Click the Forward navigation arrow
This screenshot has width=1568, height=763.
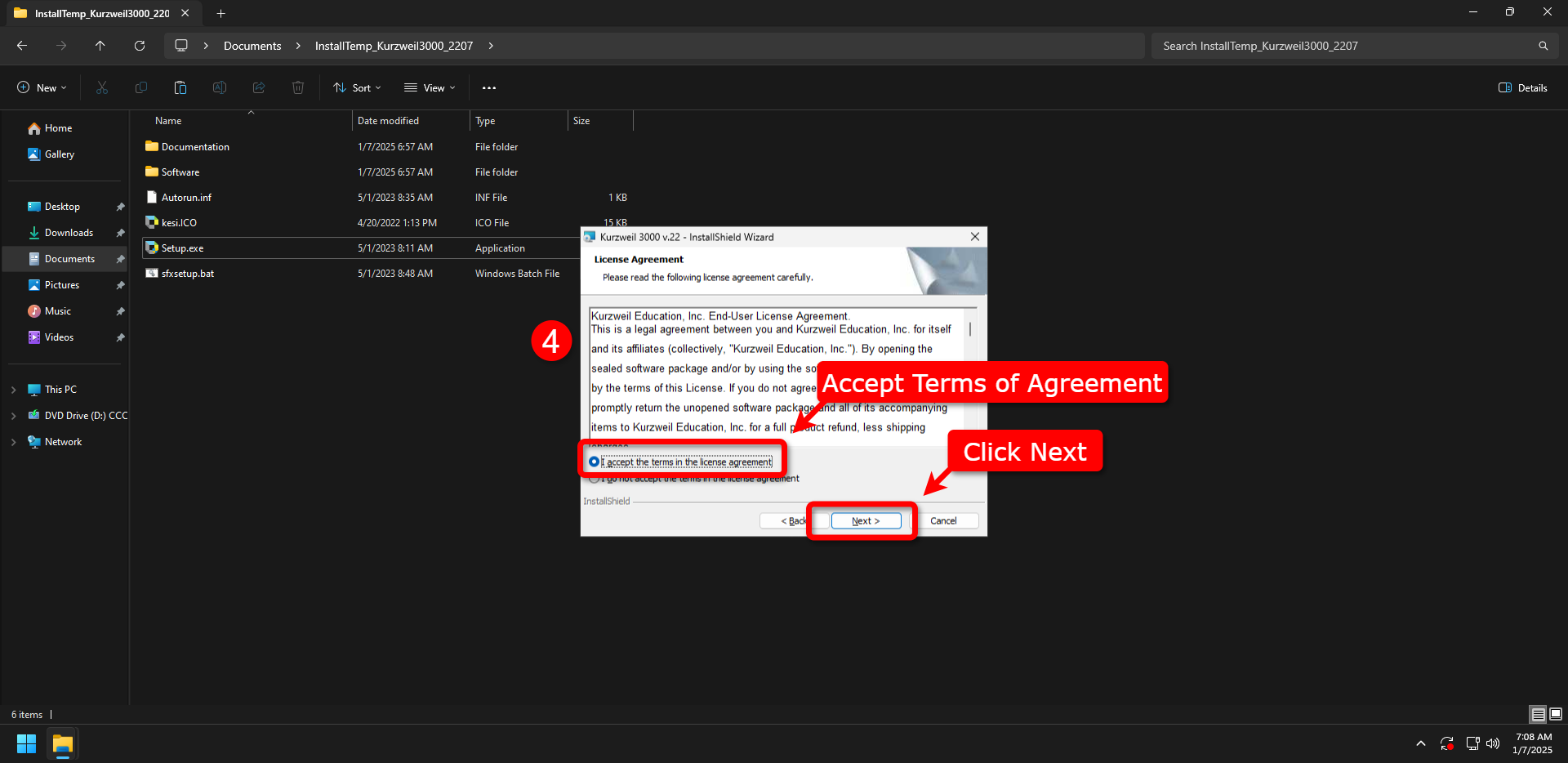(x=61, y=46)
